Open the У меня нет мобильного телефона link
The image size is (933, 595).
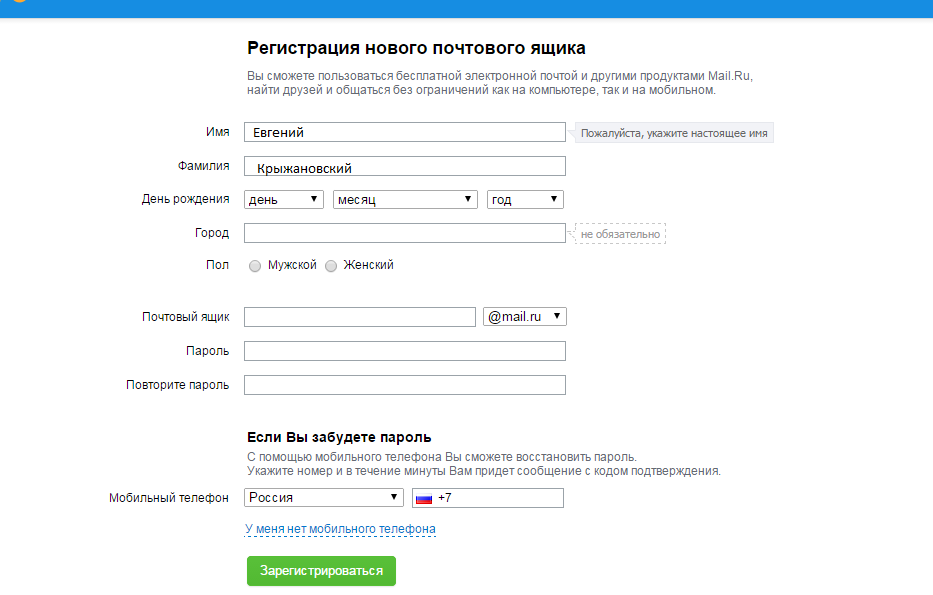[x=340, y=529]
